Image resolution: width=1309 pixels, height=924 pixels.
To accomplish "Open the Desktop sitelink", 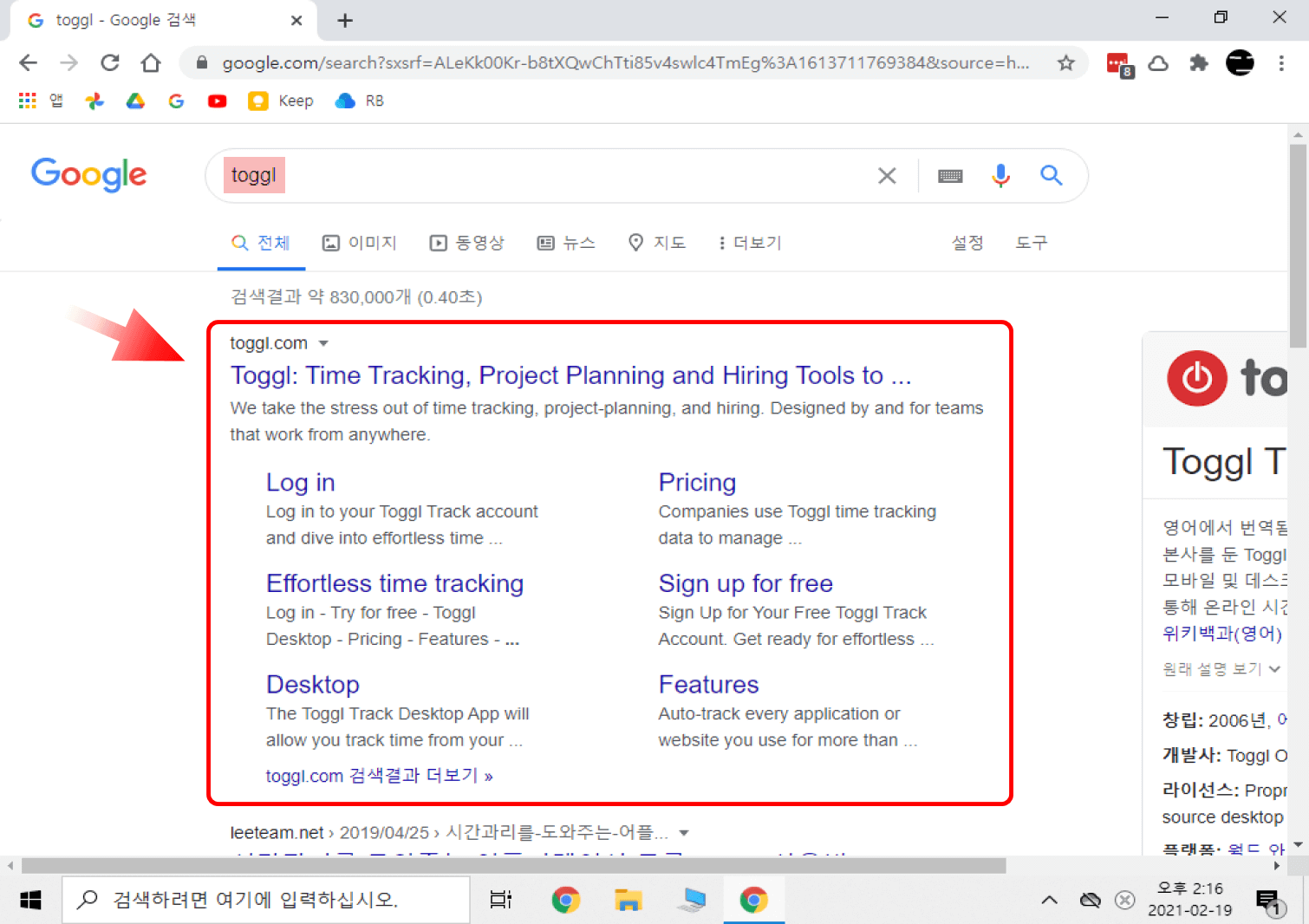I will click(x=312, y=685).
